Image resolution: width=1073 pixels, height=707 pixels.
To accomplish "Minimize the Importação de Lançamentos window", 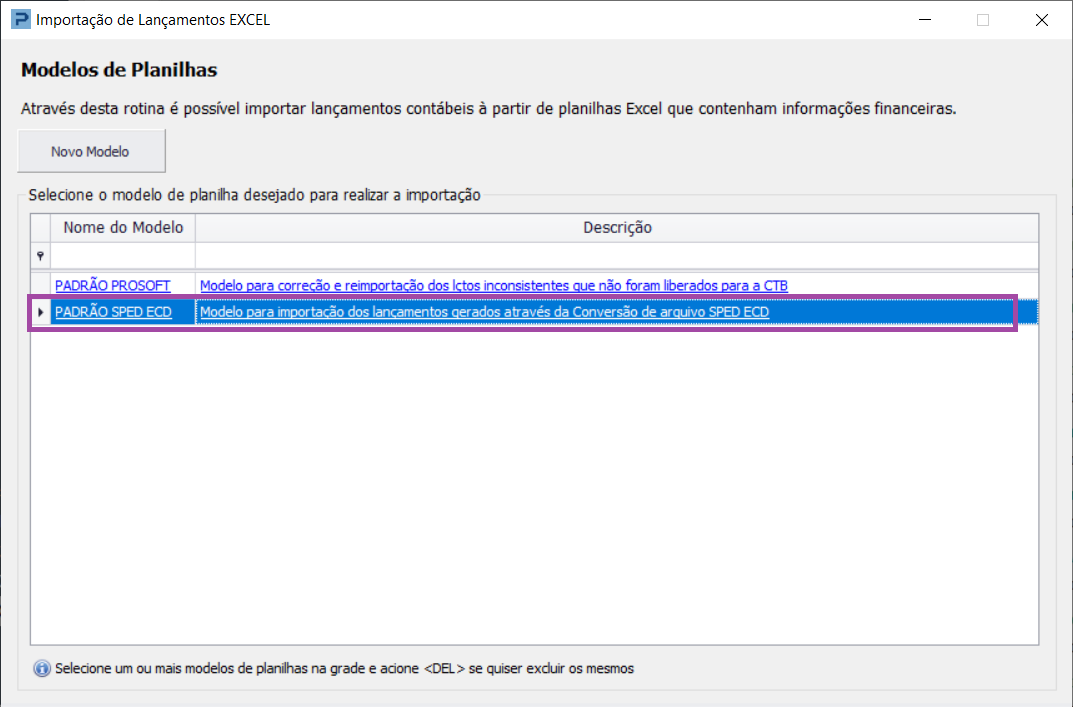I will pos(925,20).
